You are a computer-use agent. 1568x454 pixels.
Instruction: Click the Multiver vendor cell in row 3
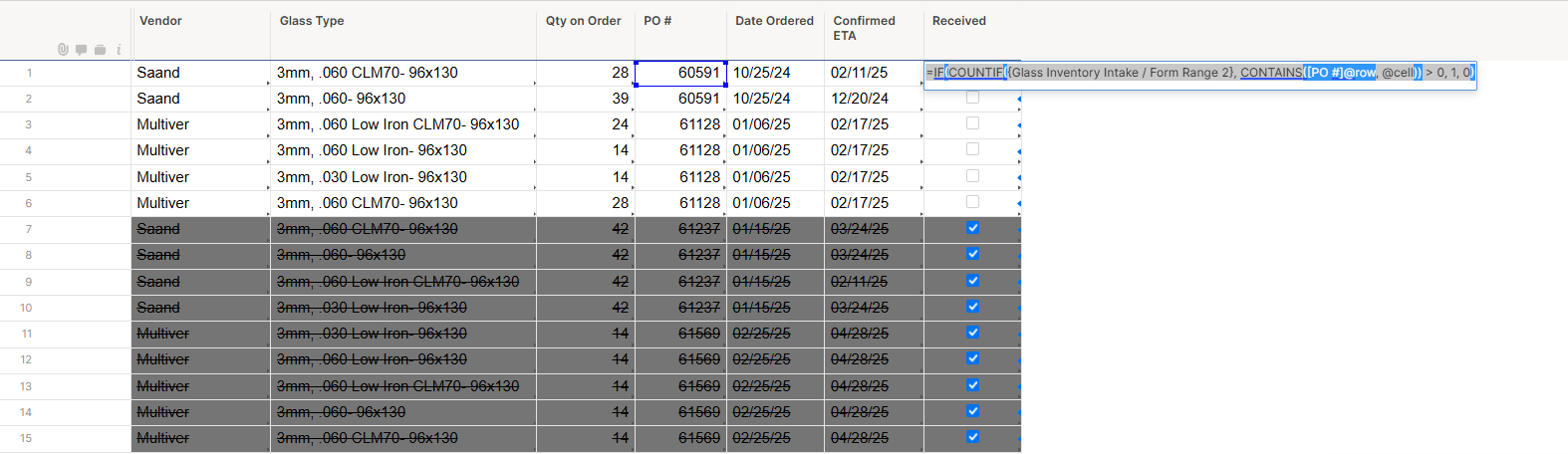click(201, 124)
